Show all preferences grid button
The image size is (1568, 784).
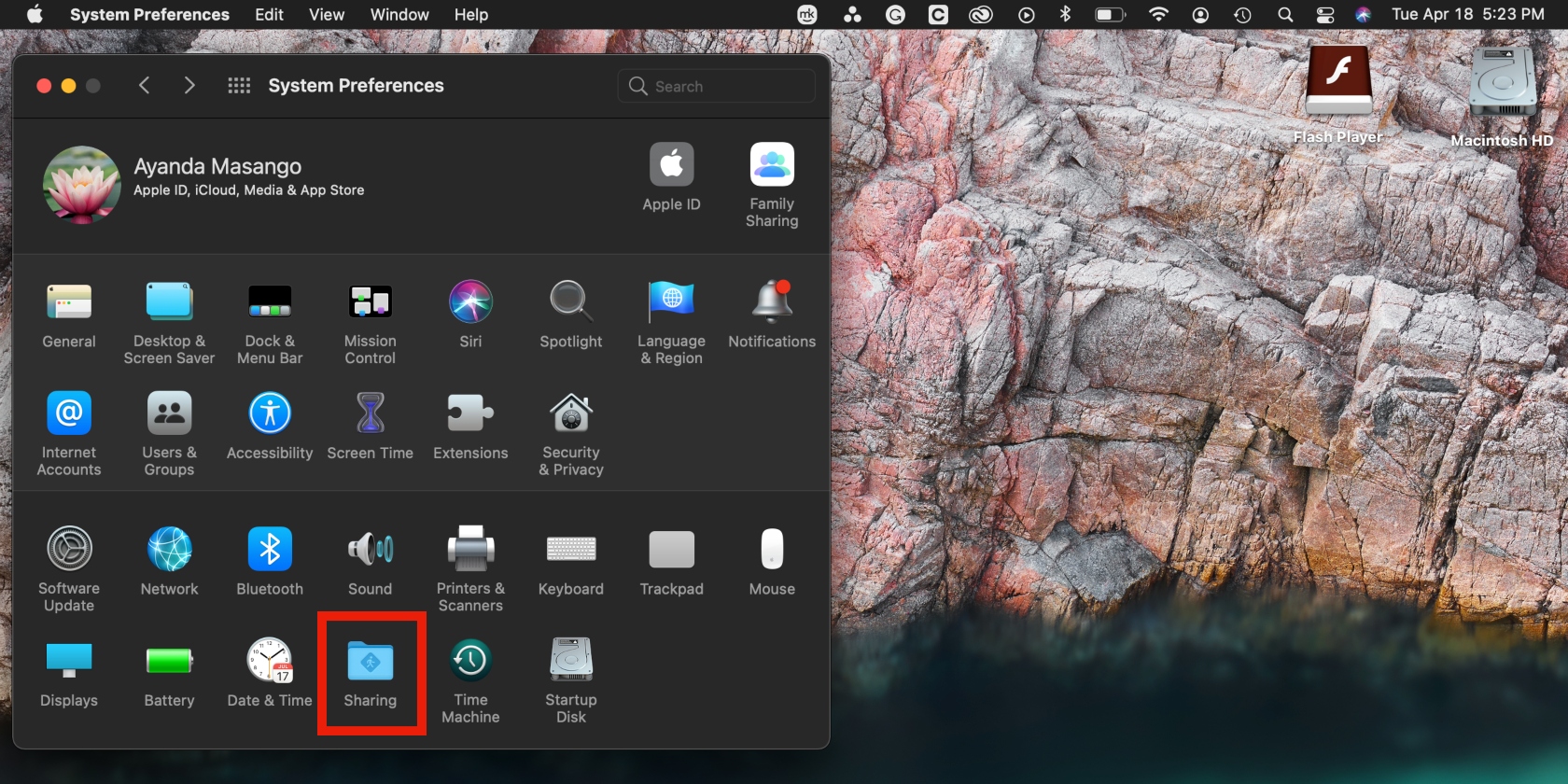[239, 86]
